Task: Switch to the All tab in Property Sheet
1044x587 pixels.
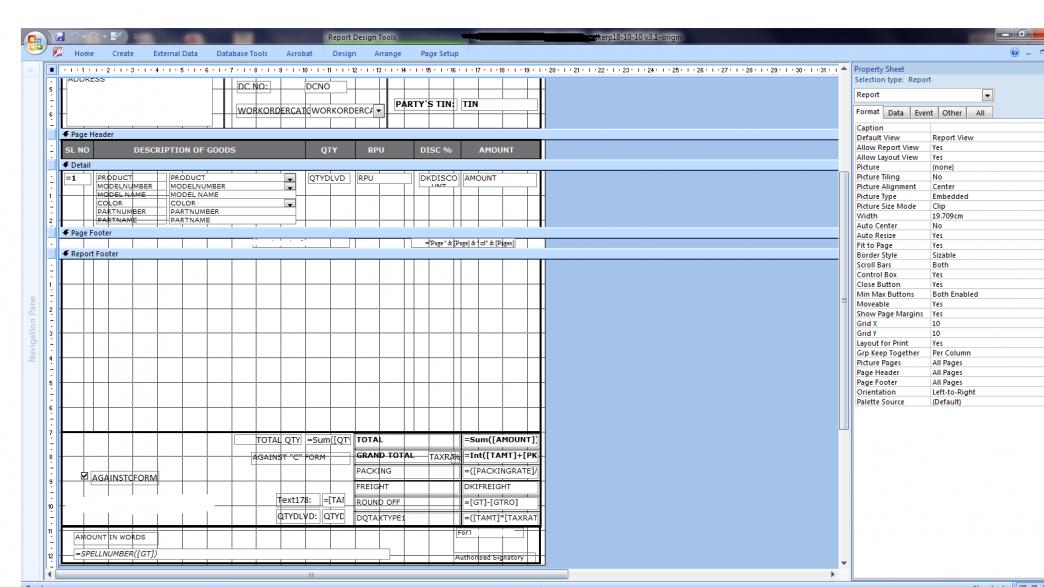Action: click(x=979, y=113)
